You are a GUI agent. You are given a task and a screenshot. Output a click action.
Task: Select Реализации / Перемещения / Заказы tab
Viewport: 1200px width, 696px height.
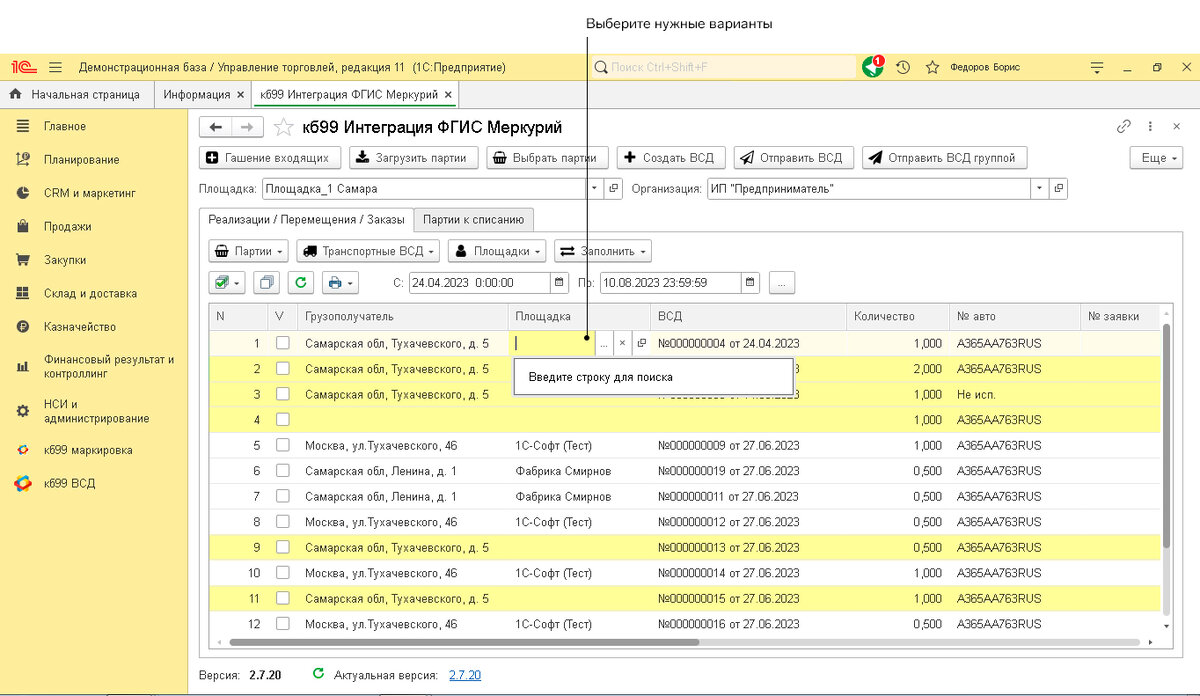[306, 220]
